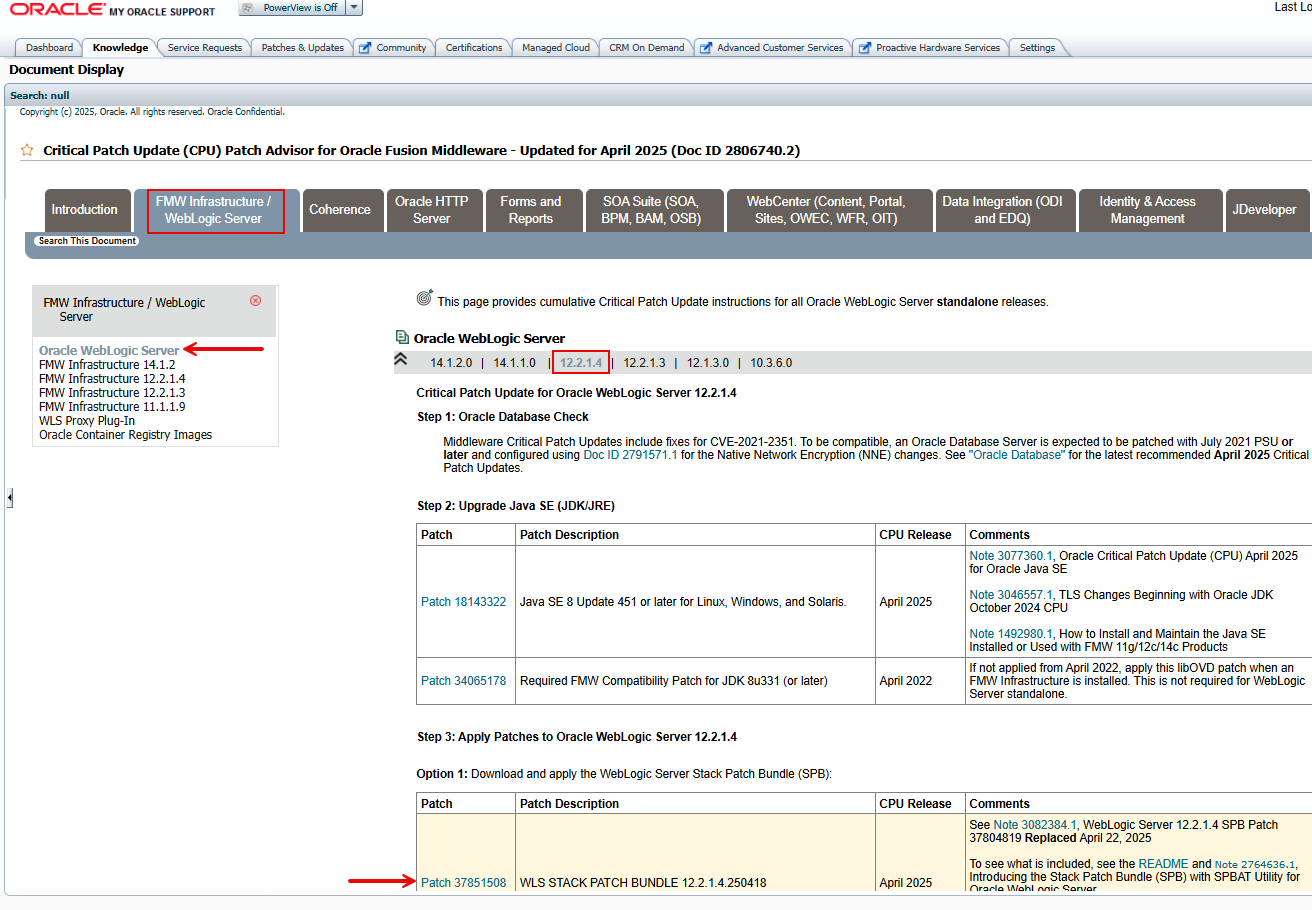Switch to the Coherence tab
This screenshot has width=1312, height=910.
point(342,209)
